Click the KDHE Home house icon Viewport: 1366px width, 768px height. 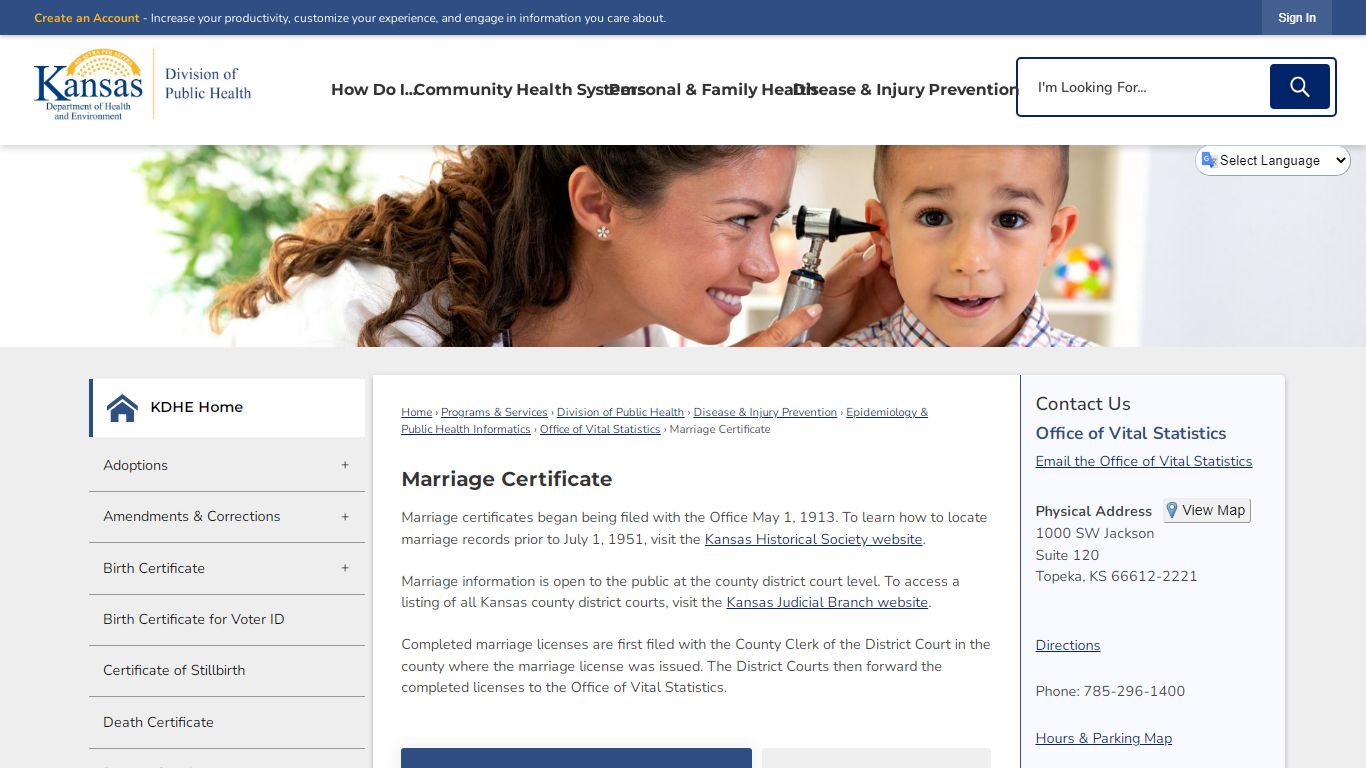point(122,408)
